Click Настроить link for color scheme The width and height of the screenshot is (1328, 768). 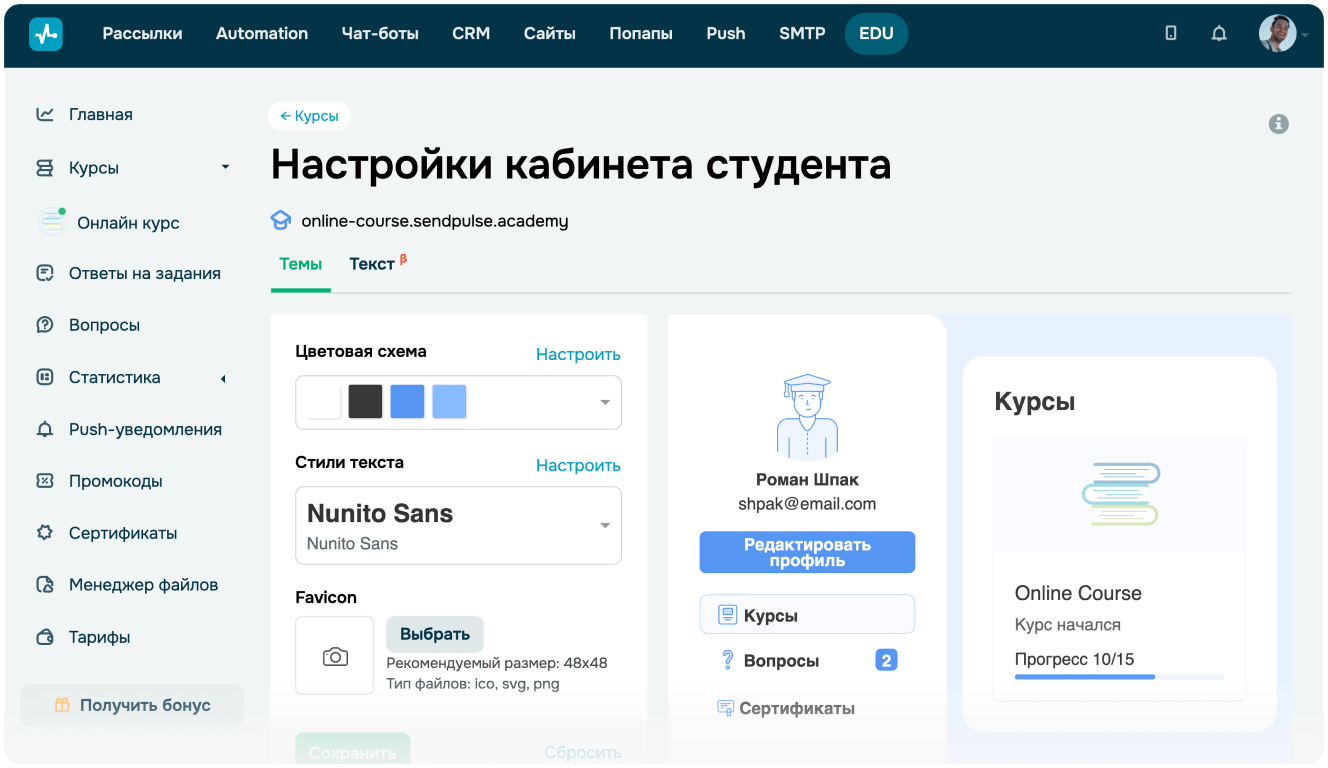[578, 354]
